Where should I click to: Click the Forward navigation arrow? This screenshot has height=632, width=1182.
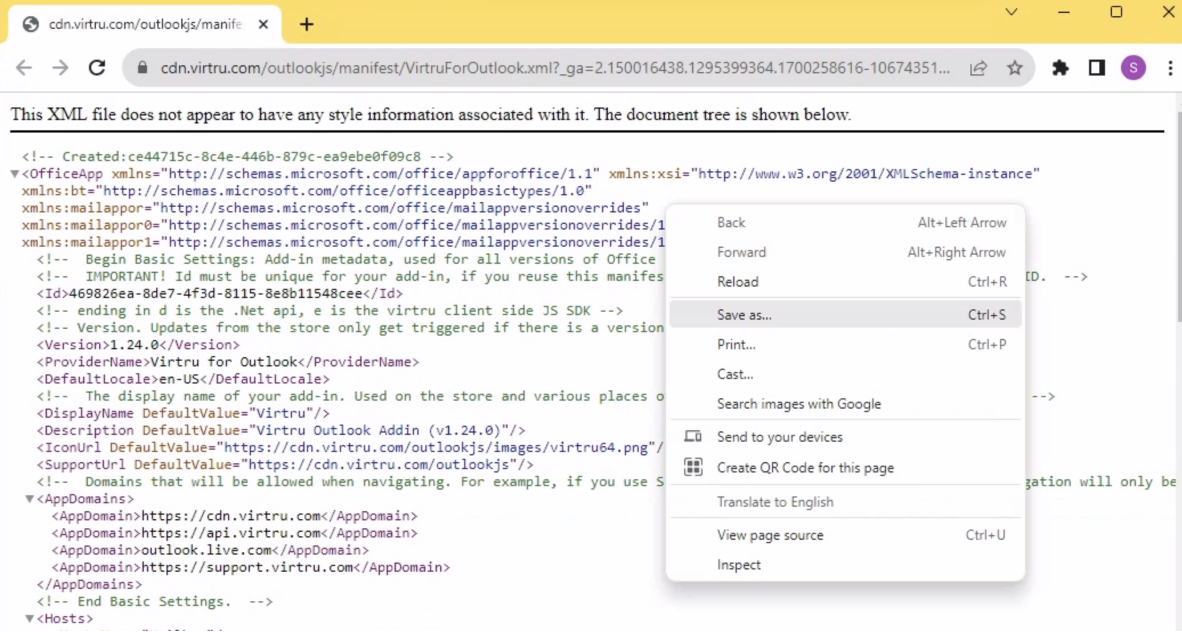(x=60, y=68)
